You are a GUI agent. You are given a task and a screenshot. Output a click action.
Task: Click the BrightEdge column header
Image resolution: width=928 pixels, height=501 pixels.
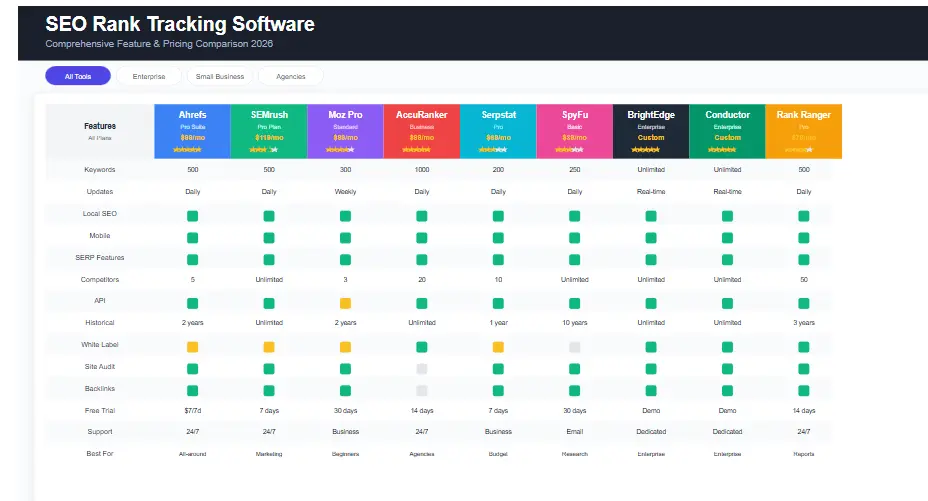[x=650, y=131]
